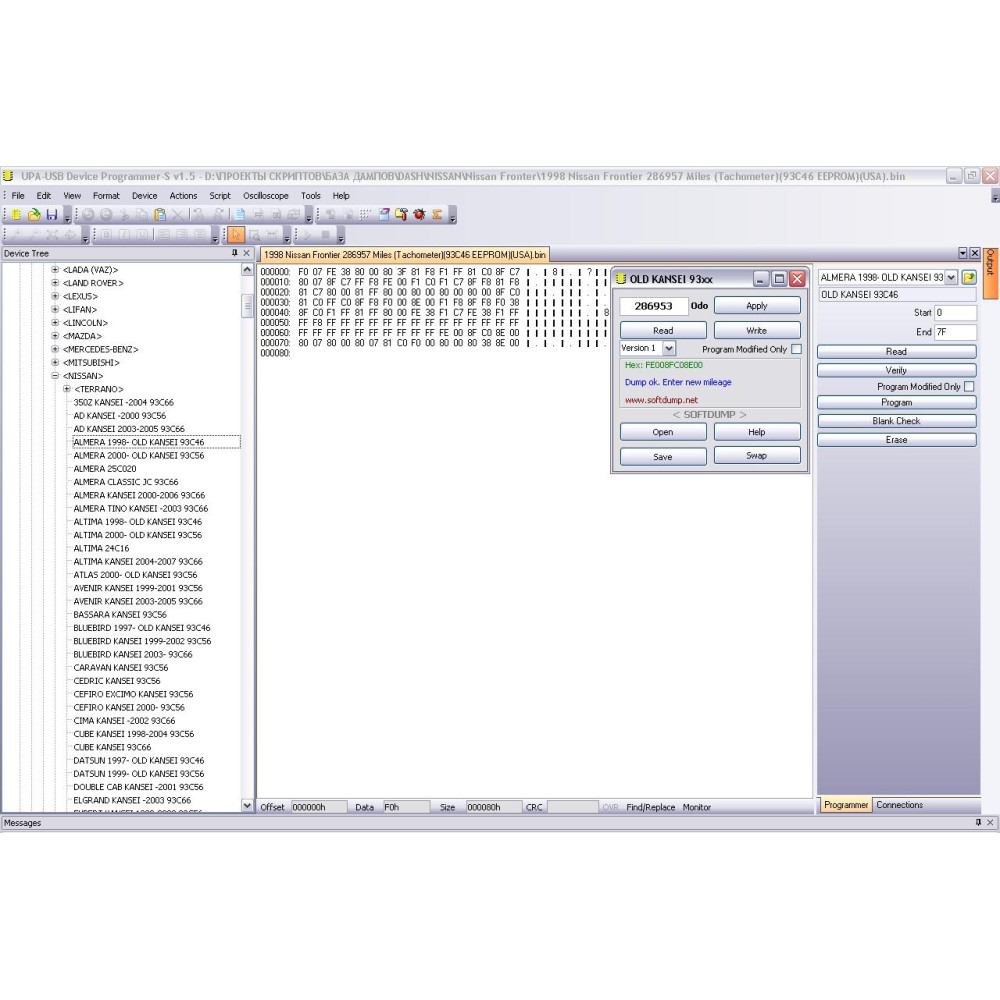Switch to the Connections tab
The image size is (1000, 1000).
(x=899, y=805)
